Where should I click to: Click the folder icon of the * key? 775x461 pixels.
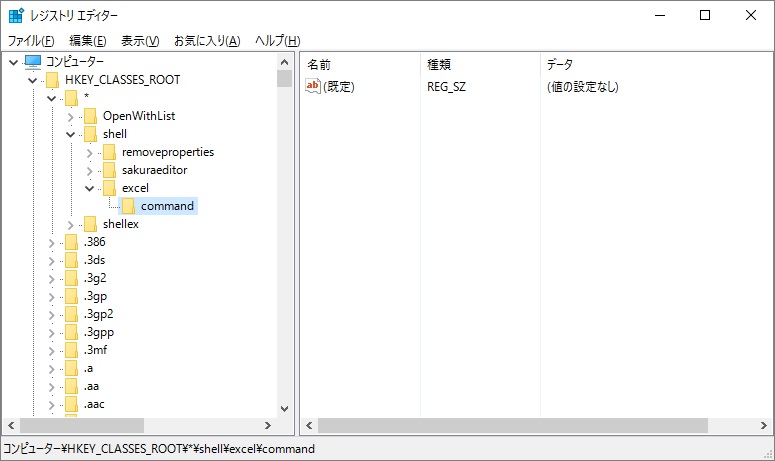[72, 98]
